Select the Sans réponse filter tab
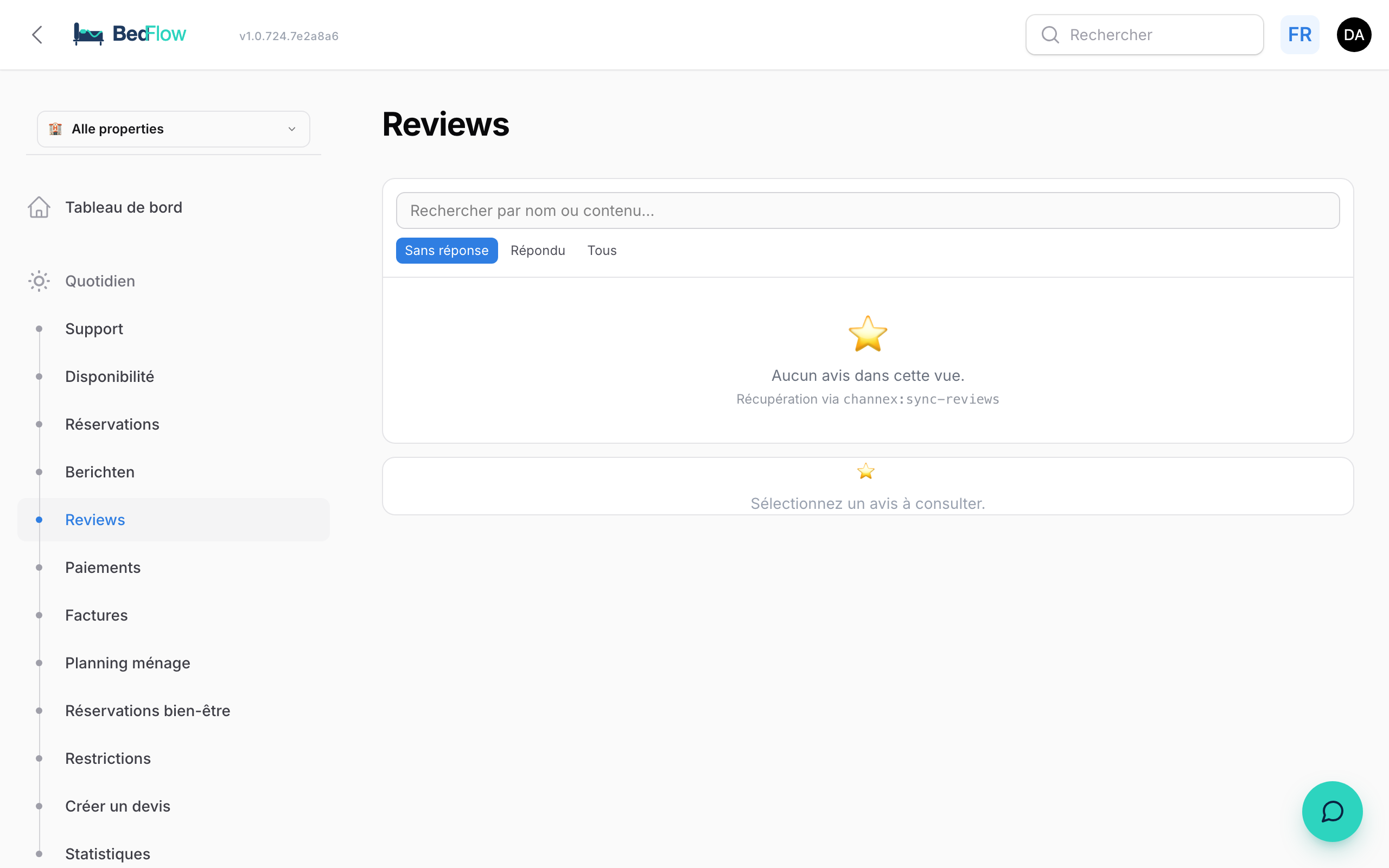 click(x=447, y=251)
